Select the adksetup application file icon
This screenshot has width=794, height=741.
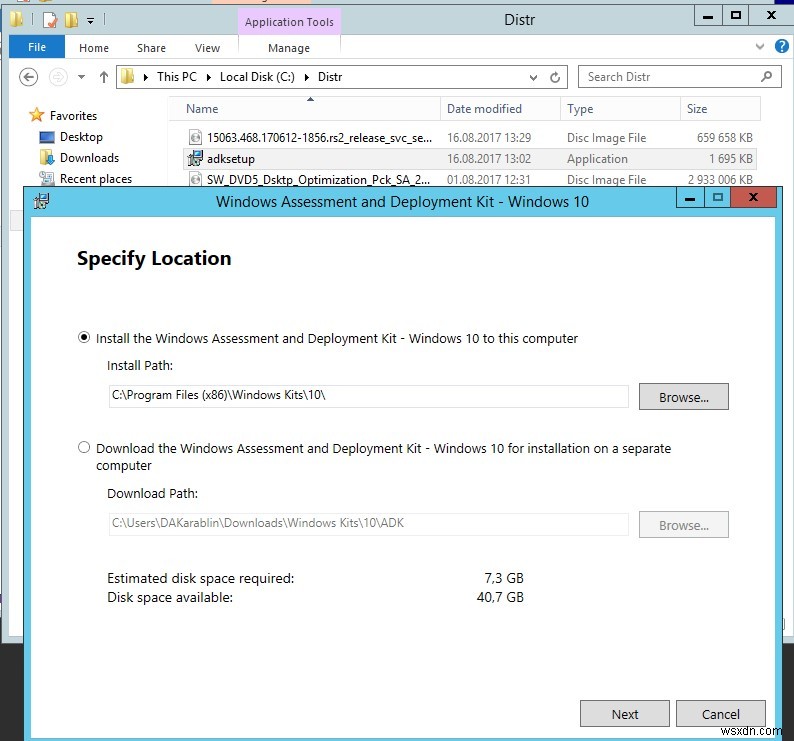[195, 159]
